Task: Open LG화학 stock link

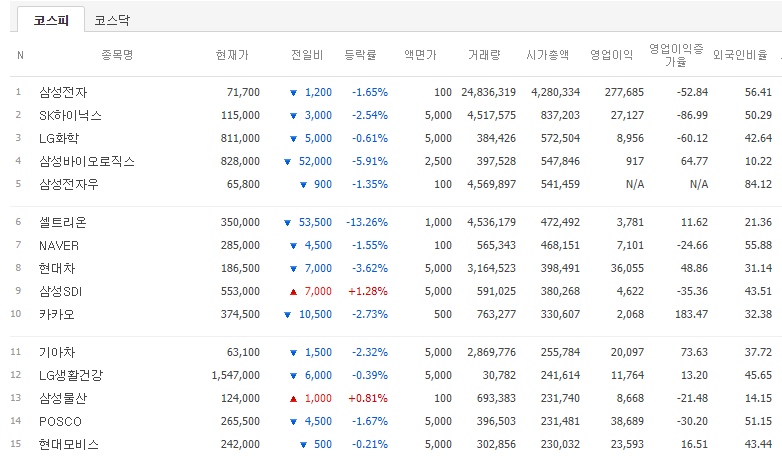Action: pyautogui.click(x=59, y=138)
